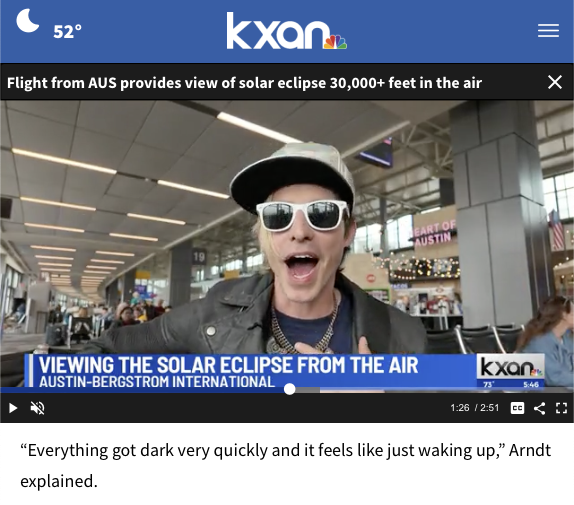Click the NBC peacock logo
574x505 pixels.
335,42
